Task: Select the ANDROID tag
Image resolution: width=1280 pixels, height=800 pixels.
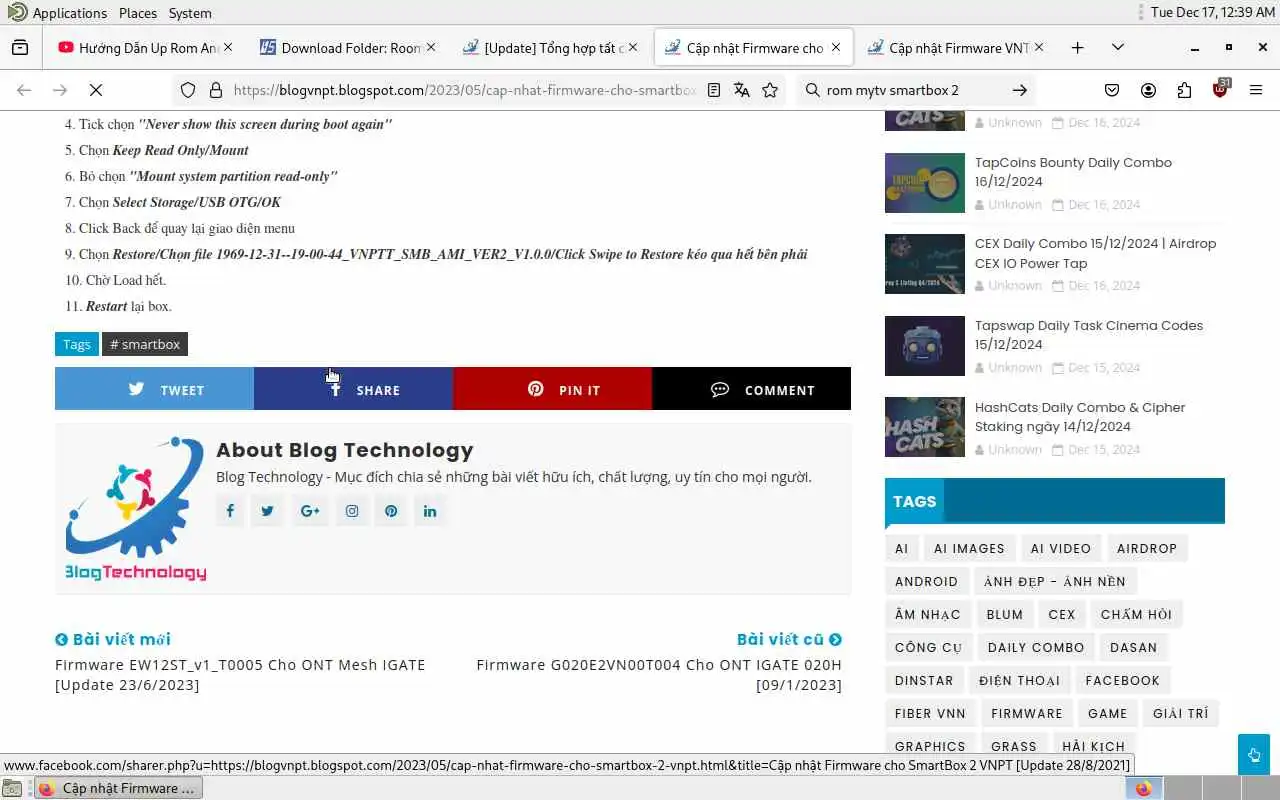Action: pos(926,581)
